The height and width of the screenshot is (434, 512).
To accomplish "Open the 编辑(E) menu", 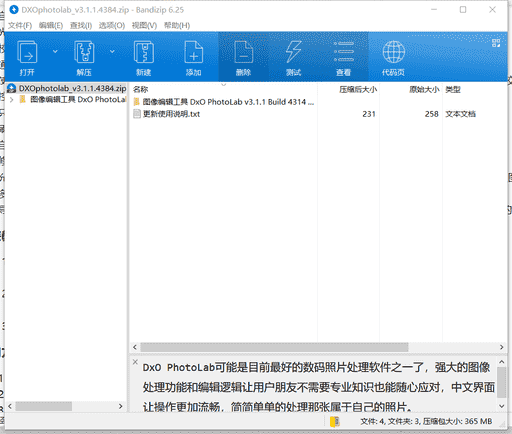I will (x=51, y=25).
